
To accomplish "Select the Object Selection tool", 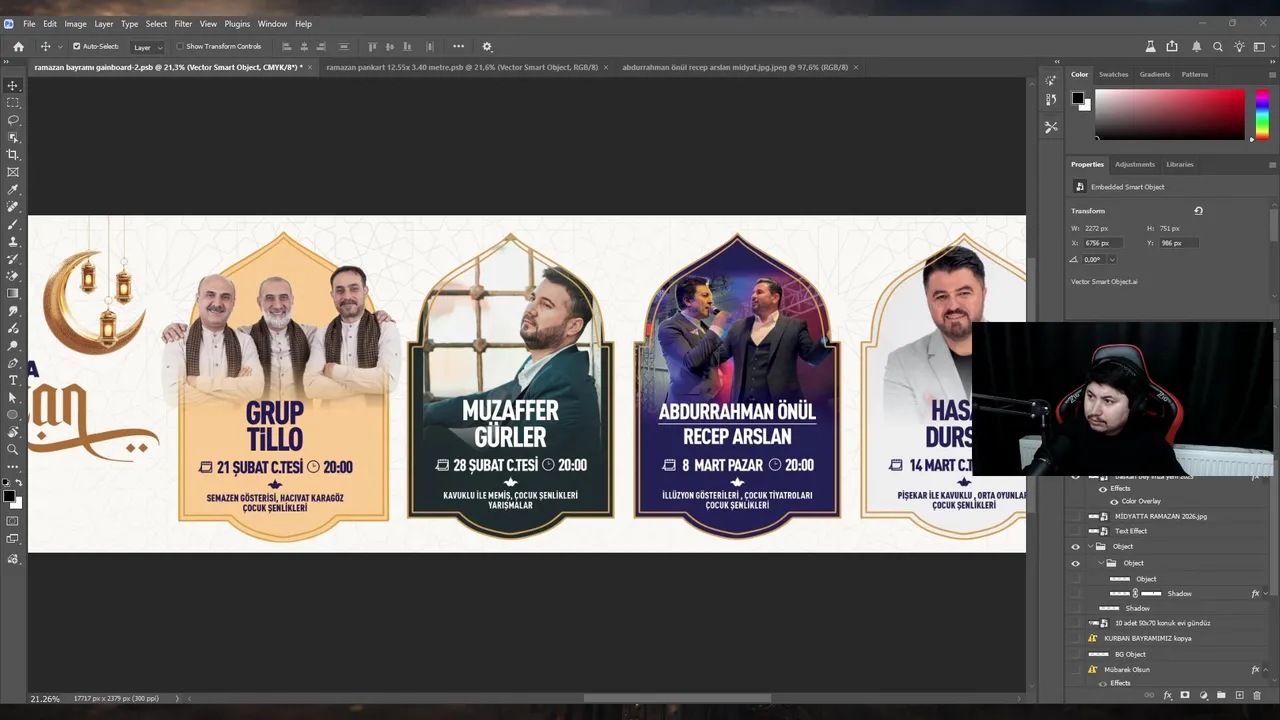I will point(13,137).
